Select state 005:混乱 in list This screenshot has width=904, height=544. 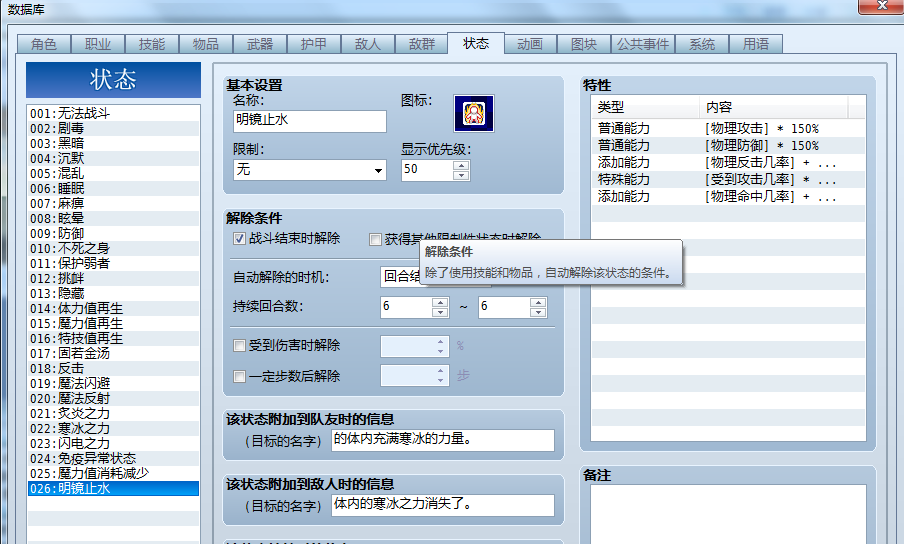(114, 173)
